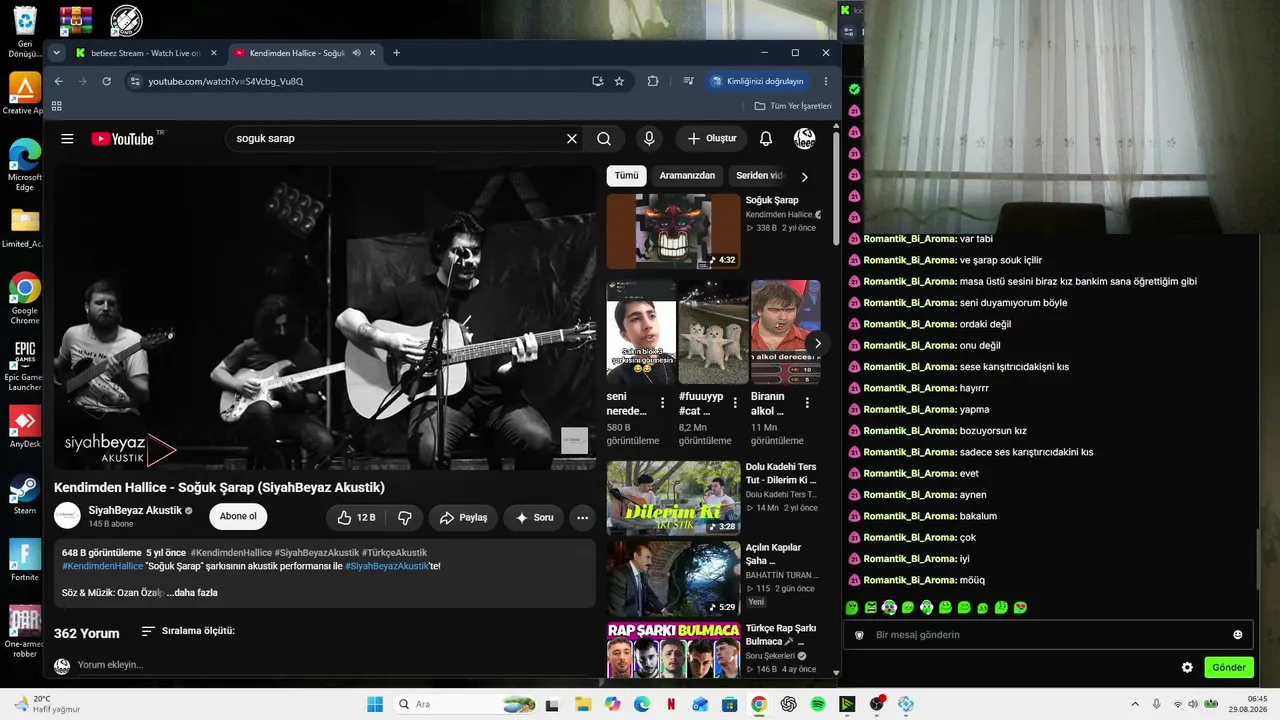Open Chrome extensions puzzle icon
The image size is (1280, 720).
(x=653, y=81)
